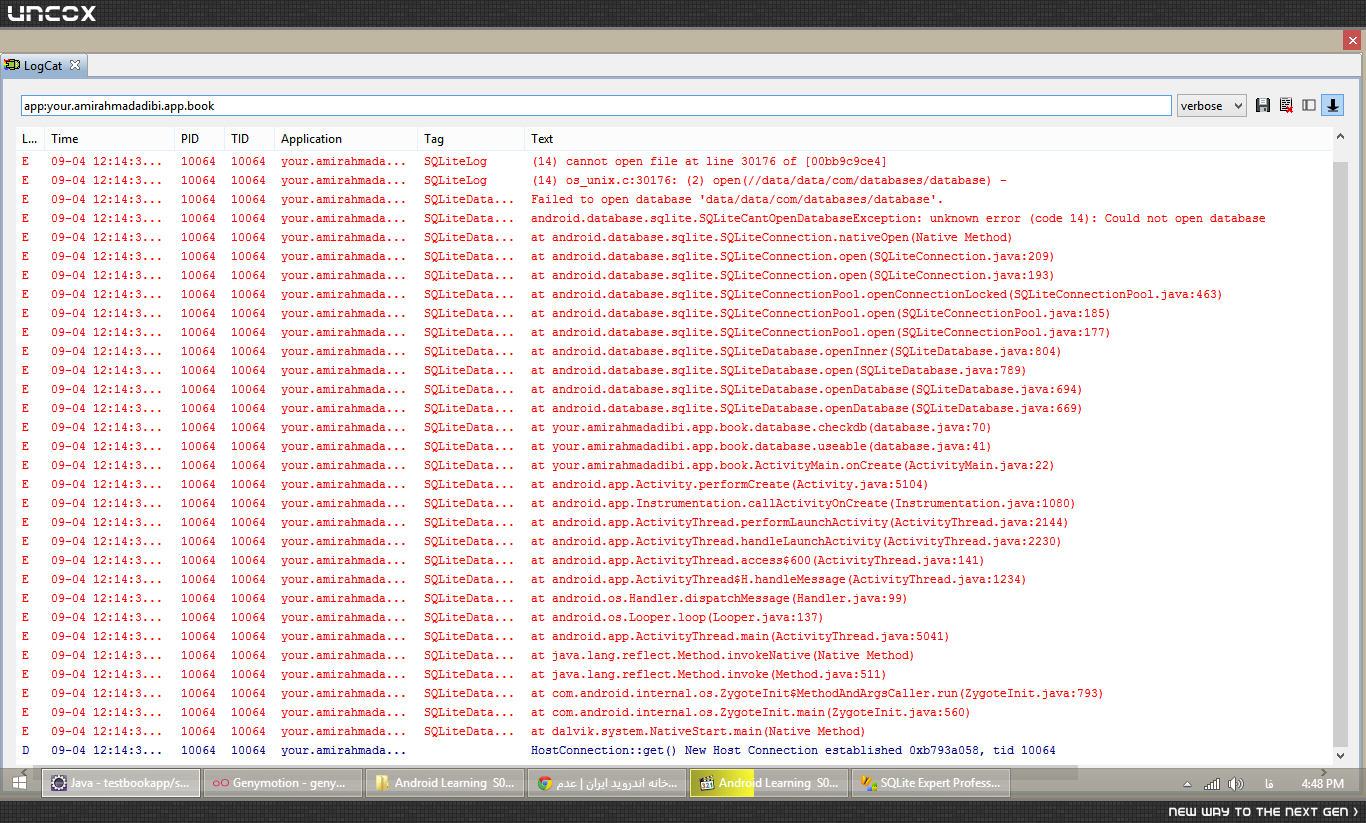
Task: Switch to highlighted Android Learning video taskbar item
Action: point(769,783)
